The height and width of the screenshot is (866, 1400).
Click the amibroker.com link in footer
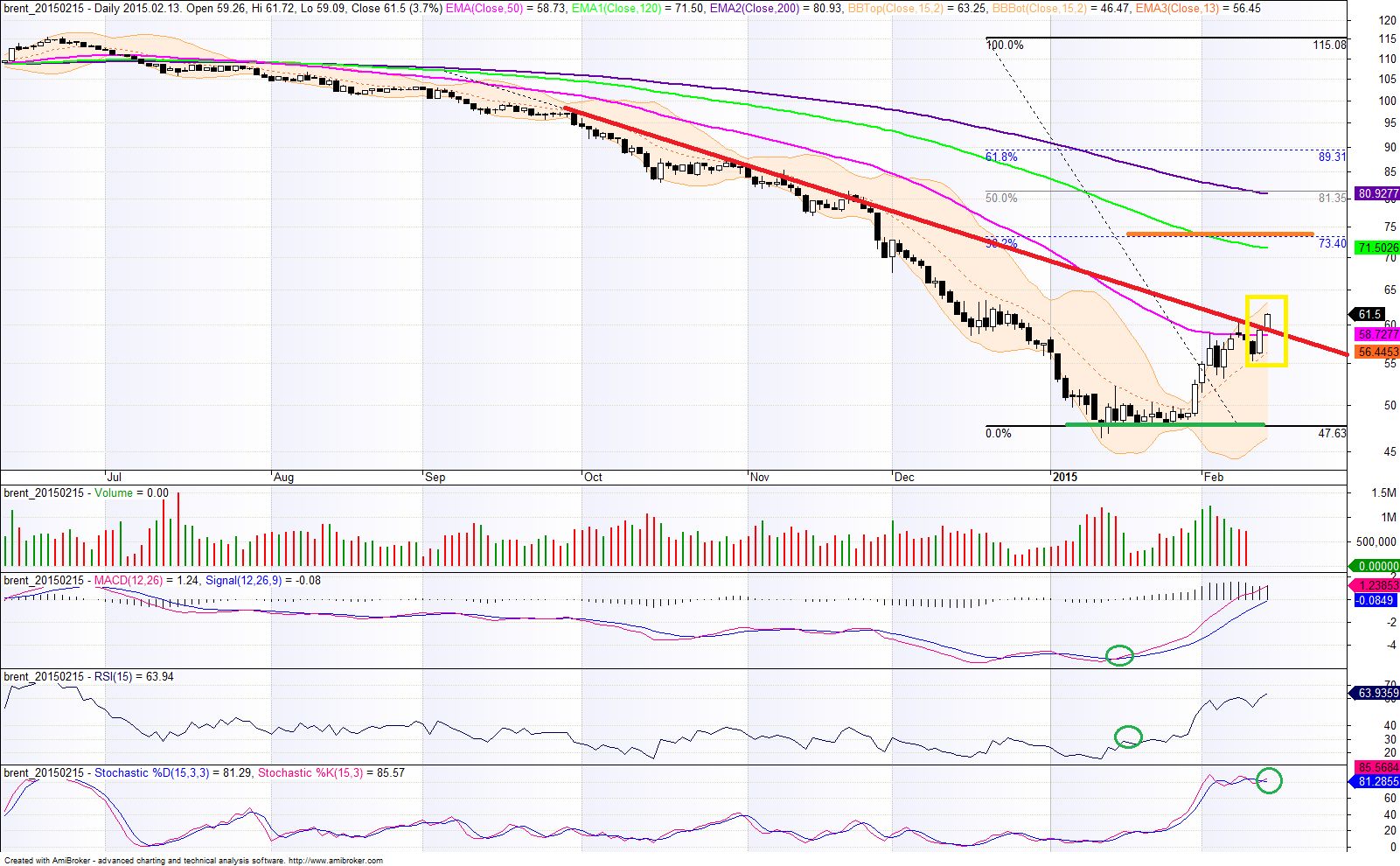[x=336, y=861]
